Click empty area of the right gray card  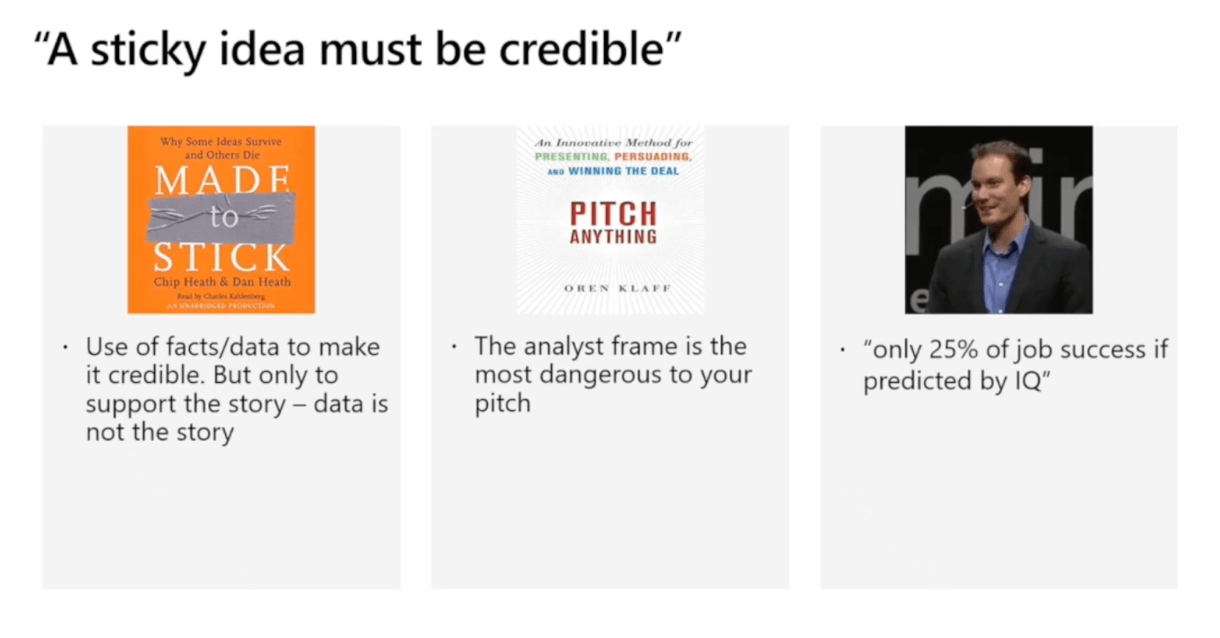coord(998,500)
